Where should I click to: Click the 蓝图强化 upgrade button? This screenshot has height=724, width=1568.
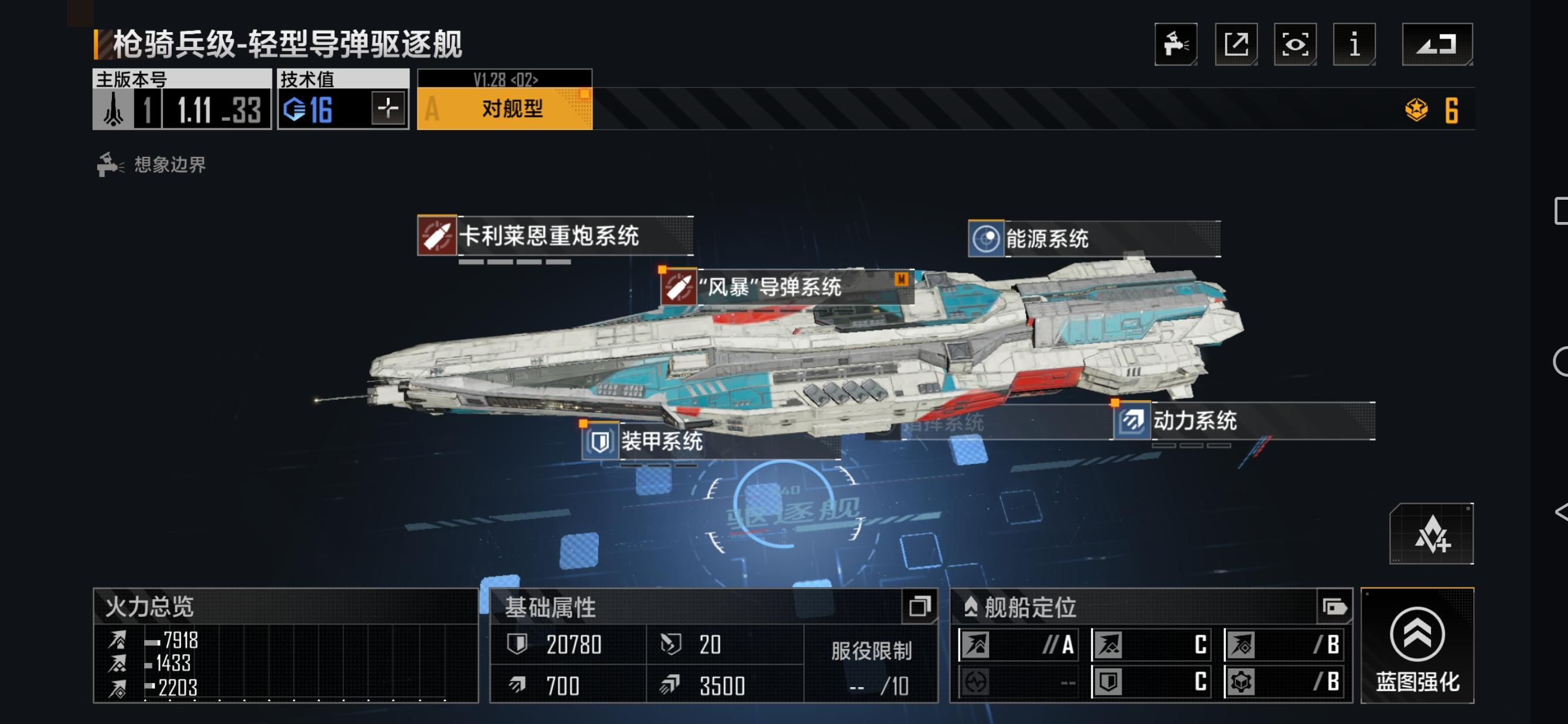tap(1417, 646)
